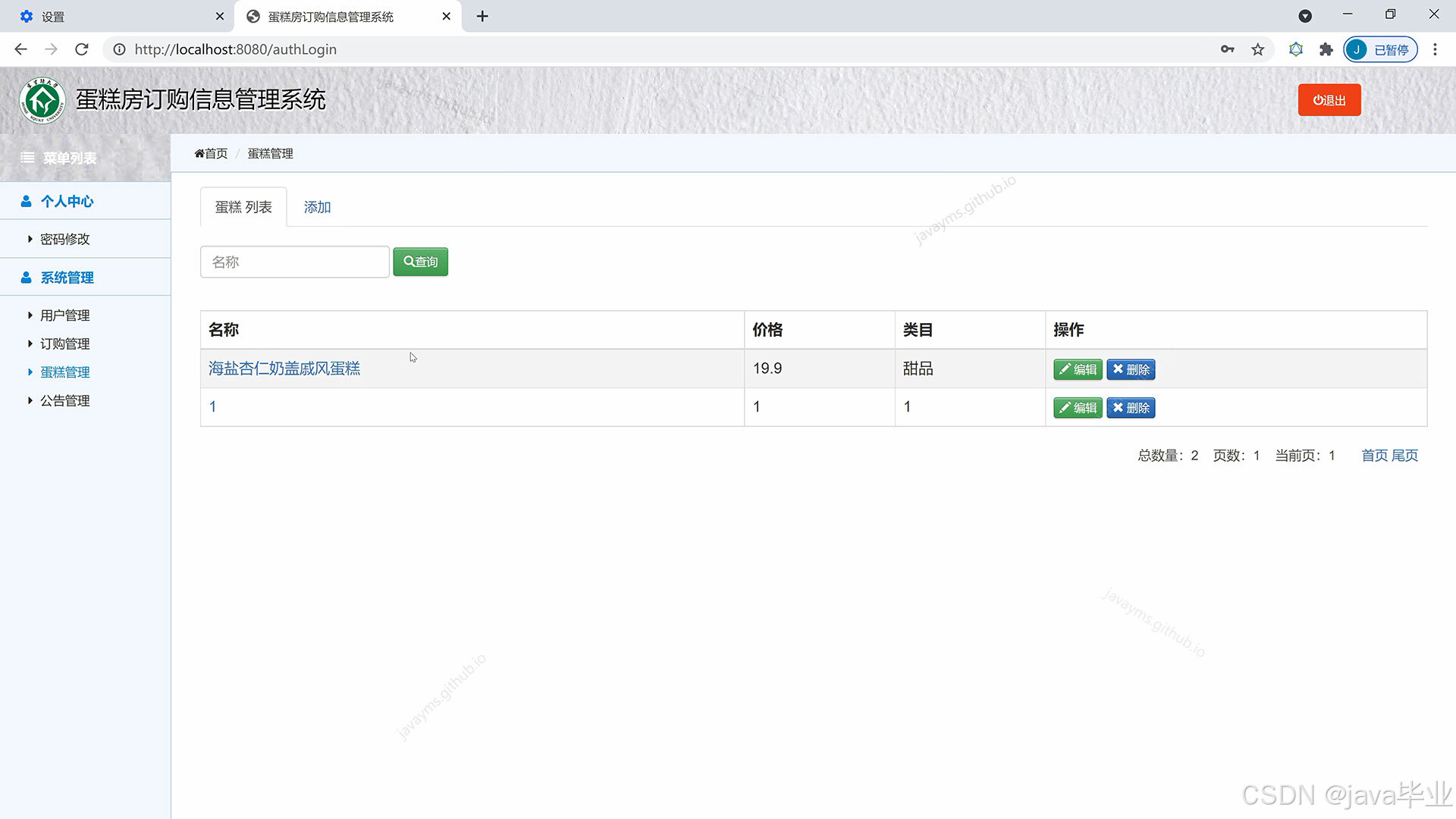1456x819 pixels.
Task: Close the 蛋糕房订购信息管理系统 browser tab
Action: (x=447, y=16)
